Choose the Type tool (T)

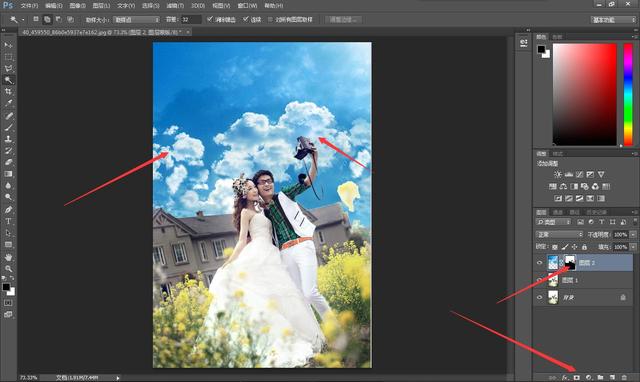point(8,221)
